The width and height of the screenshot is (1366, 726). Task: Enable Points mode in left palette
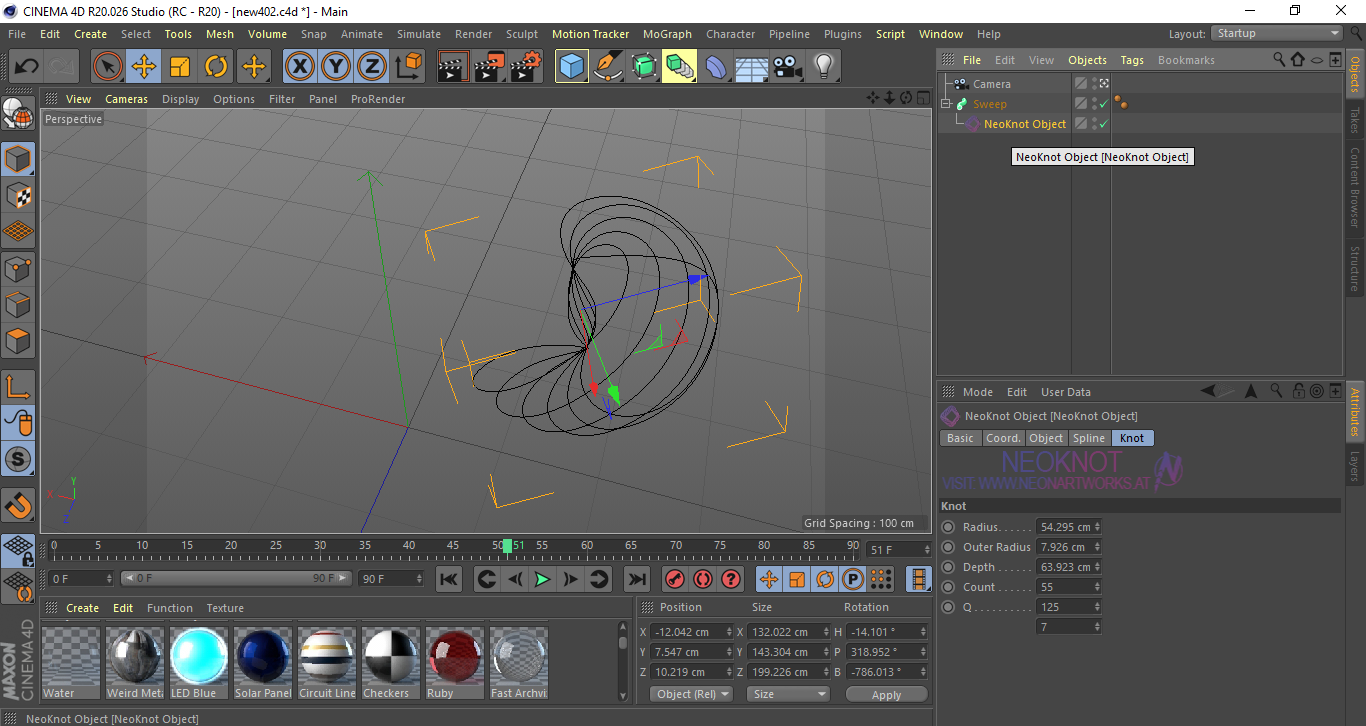[x=18, y=268]
